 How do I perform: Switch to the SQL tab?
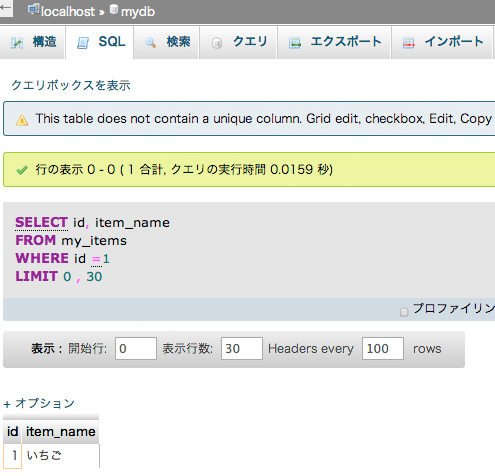click(x=100, y=42)
